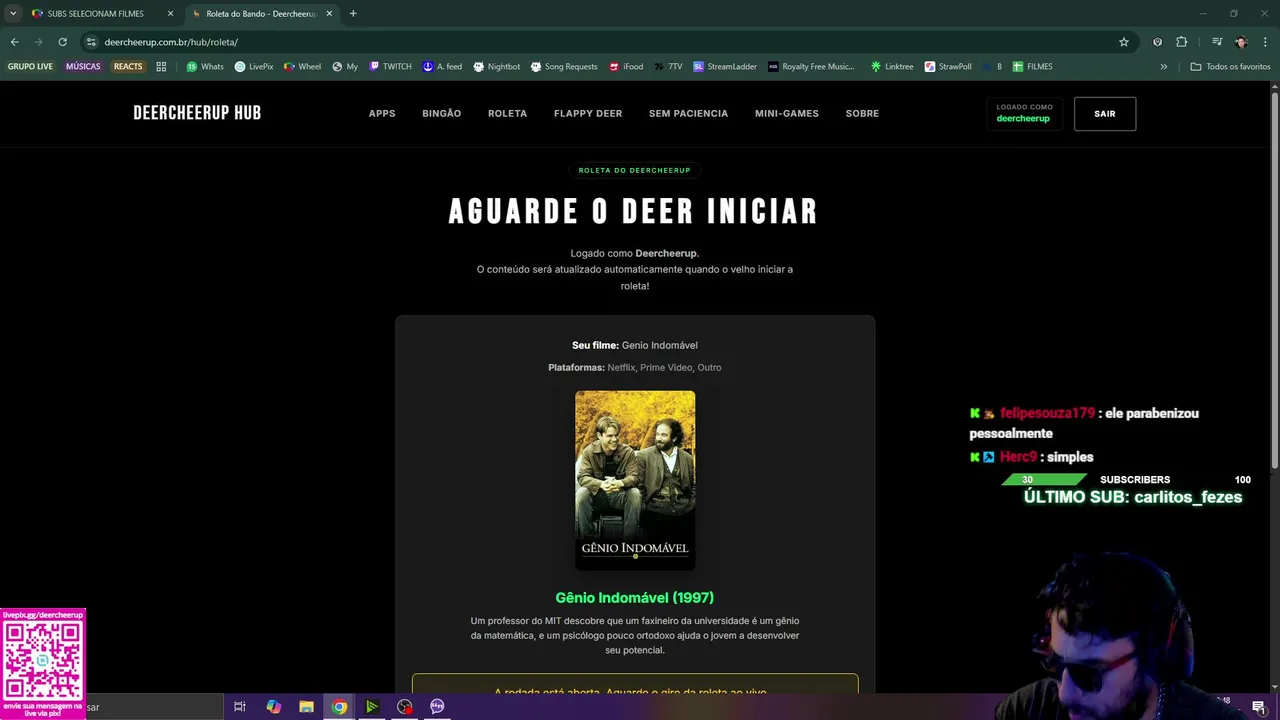The width and height of the screenshot is (1280, 720).
Task: Open the Royalty Free Music bookmark
Action: [x=812, y=67]
